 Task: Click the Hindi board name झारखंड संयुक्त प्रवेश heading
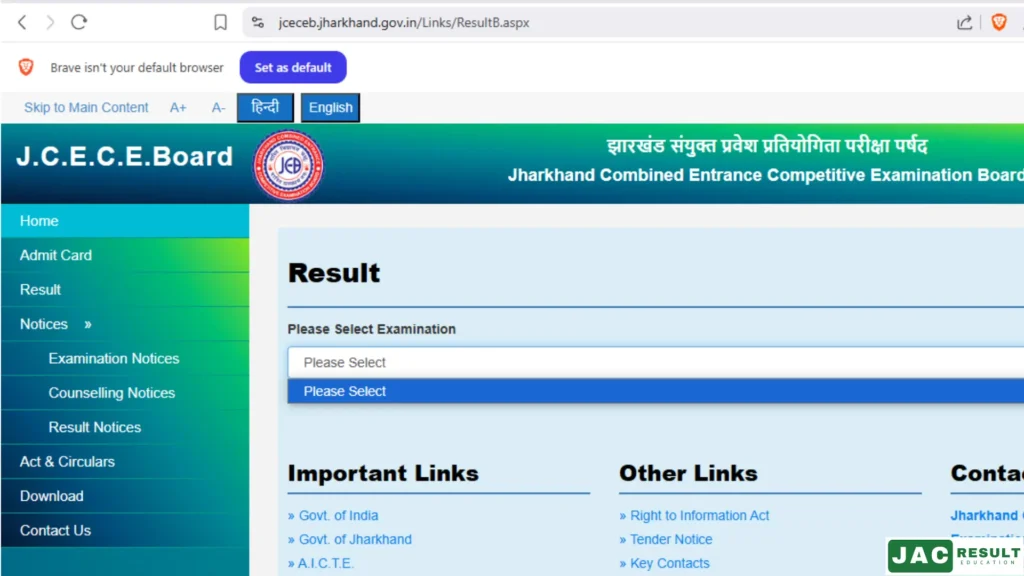(767, 146)
